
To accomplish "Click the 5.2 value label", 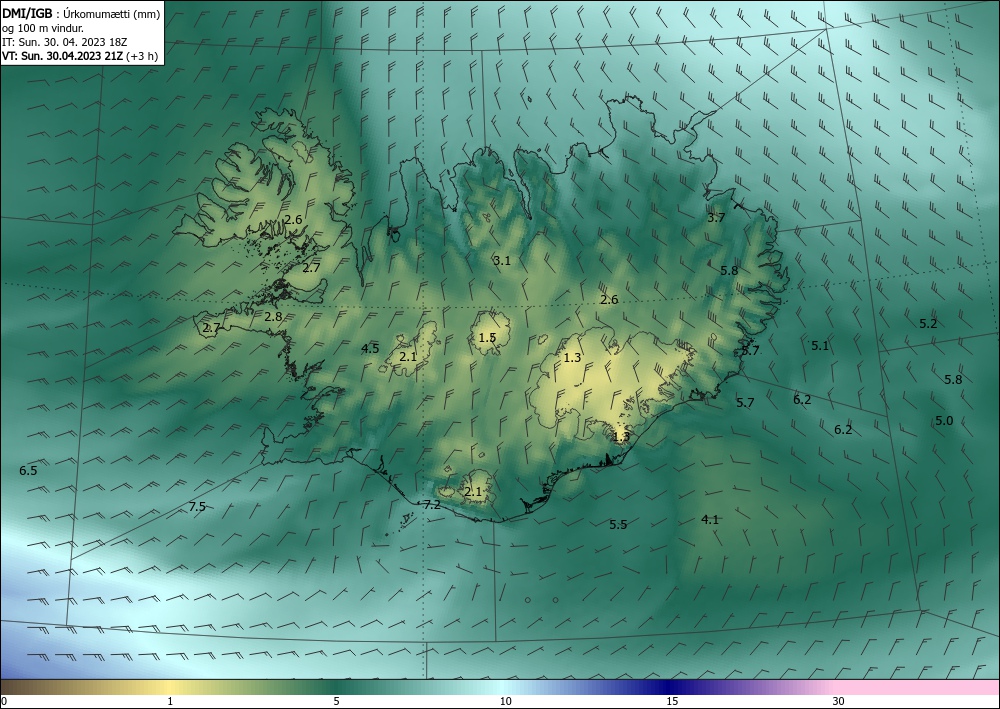I will 928,323.
